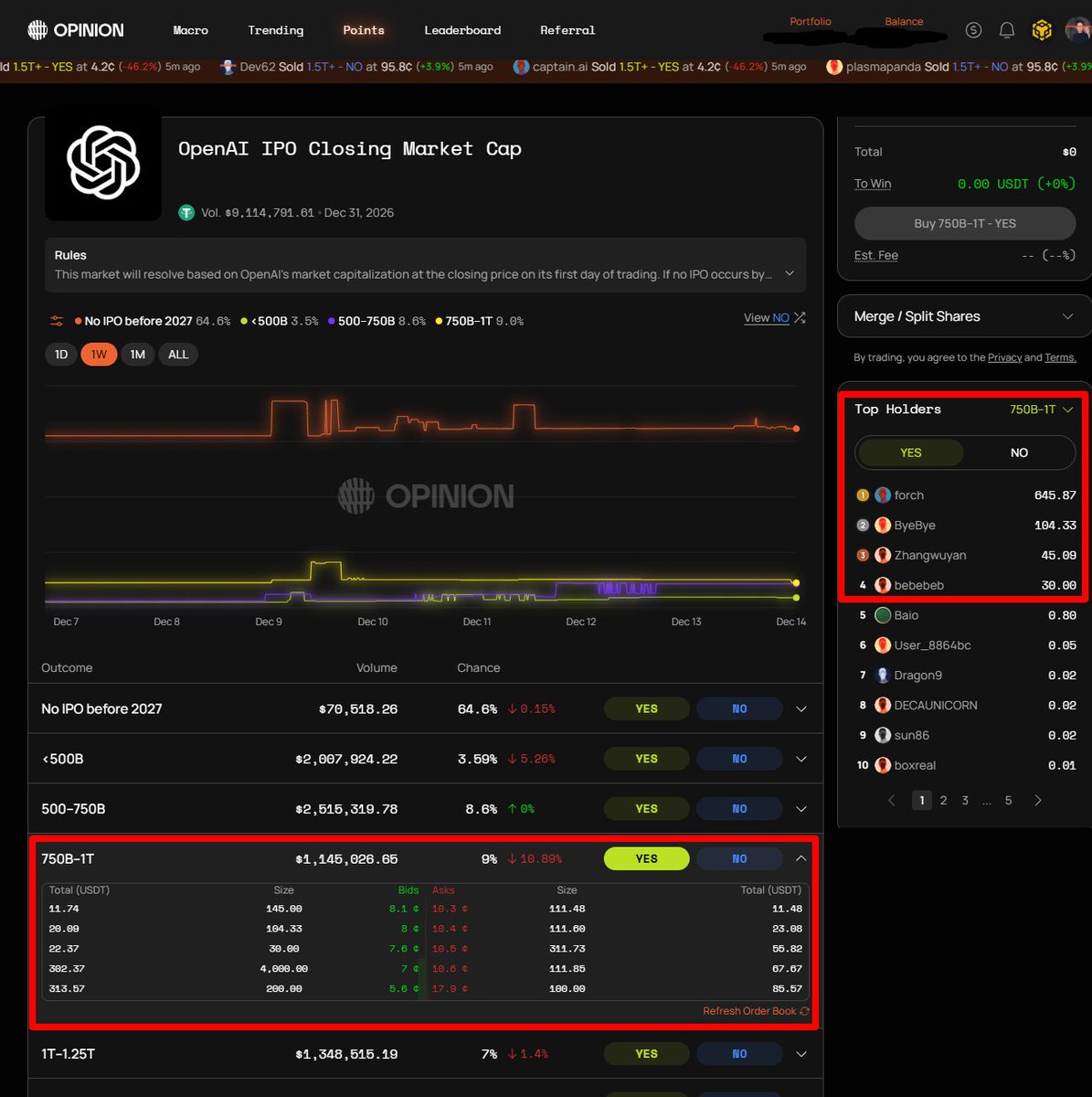Viewport: 1092px width, 1097px height.
Task: Click the green USDT token icon near Vol.
Action: point(186,213)
